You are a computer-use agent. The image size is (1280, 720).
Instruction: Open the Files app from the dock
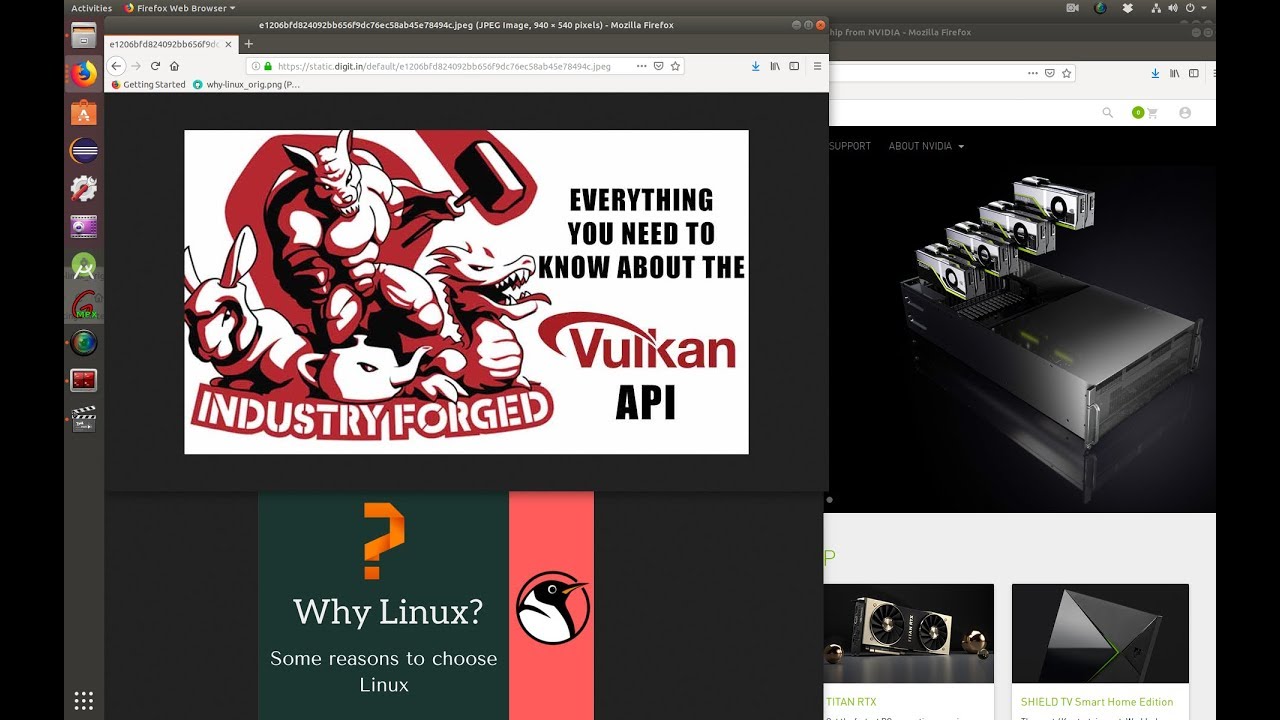point(84,36)
